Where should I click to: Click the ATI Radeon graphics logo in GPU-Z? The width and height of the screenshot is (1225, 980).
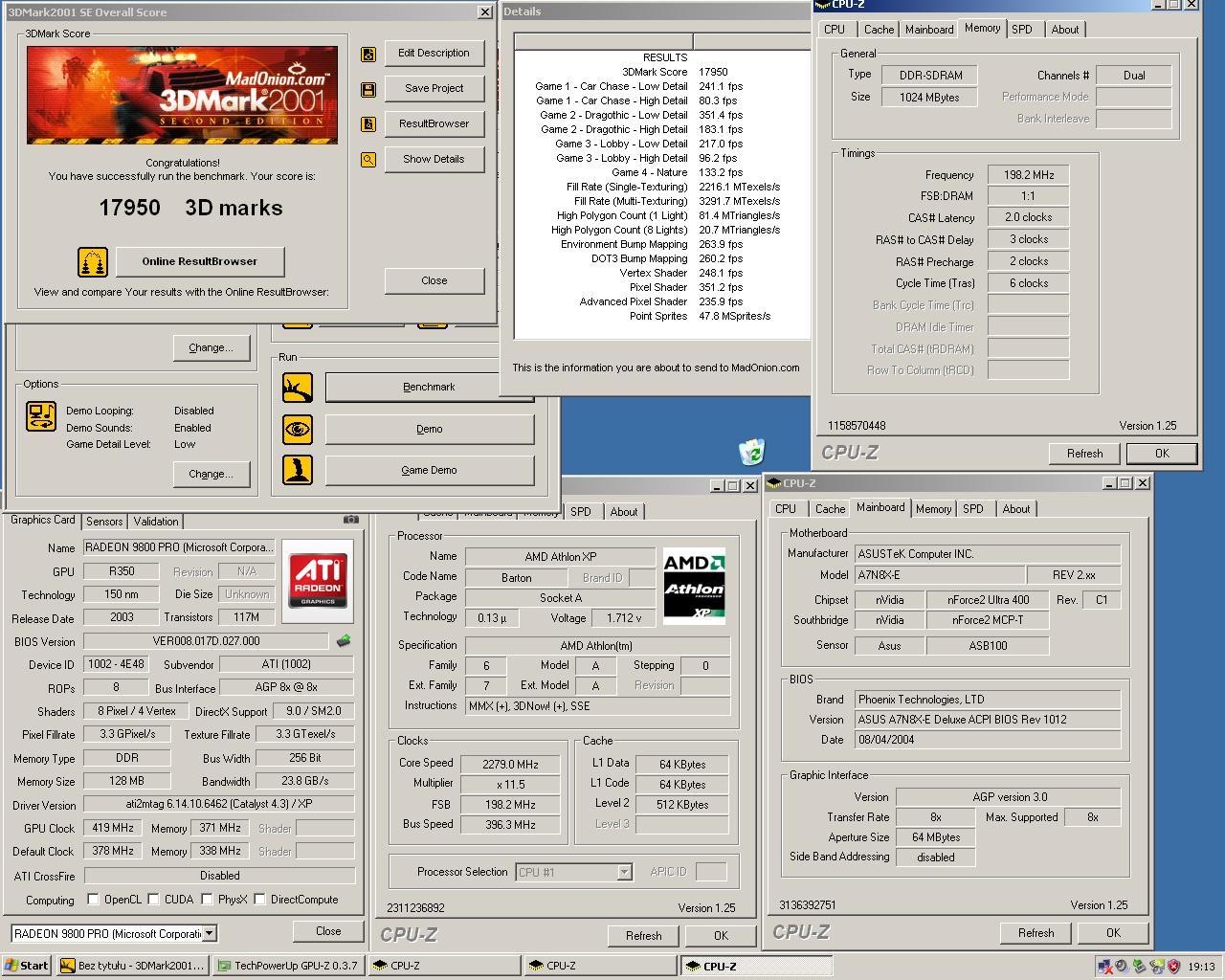[317, 580]
